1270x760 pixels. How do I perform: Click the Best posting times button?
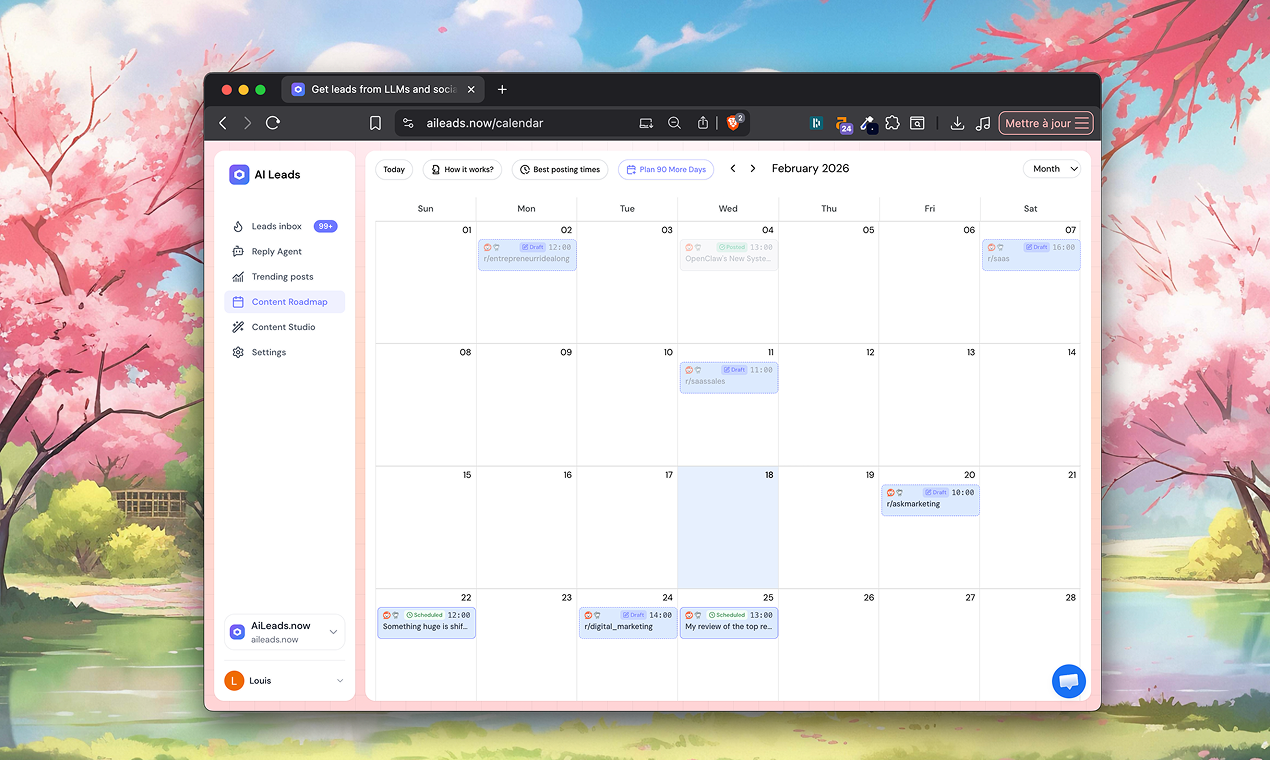coord(560,170)
